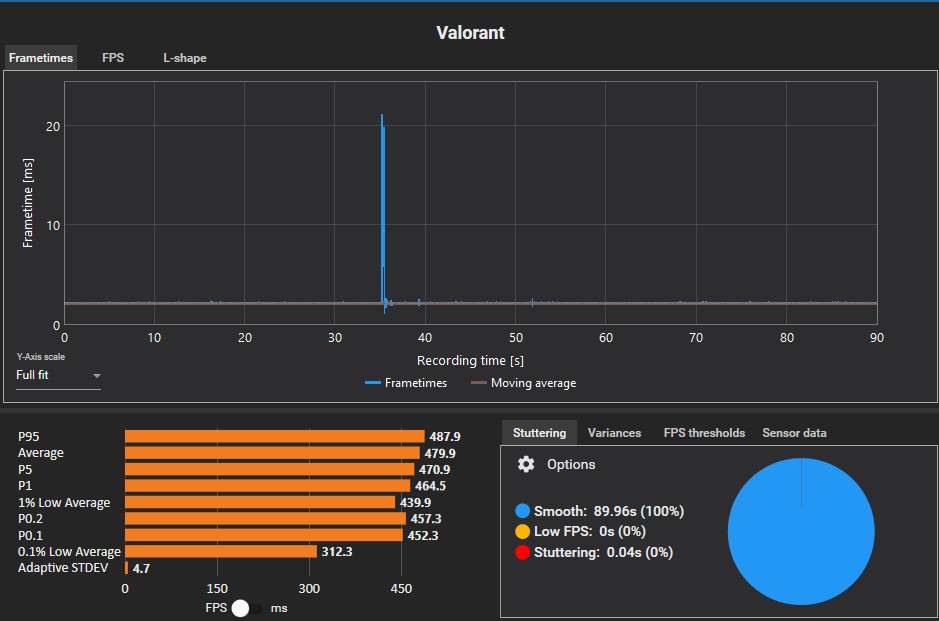Click the Adaptive STDEV bar showing 4.7
The image size is (939, 621).
coord(126,568)
